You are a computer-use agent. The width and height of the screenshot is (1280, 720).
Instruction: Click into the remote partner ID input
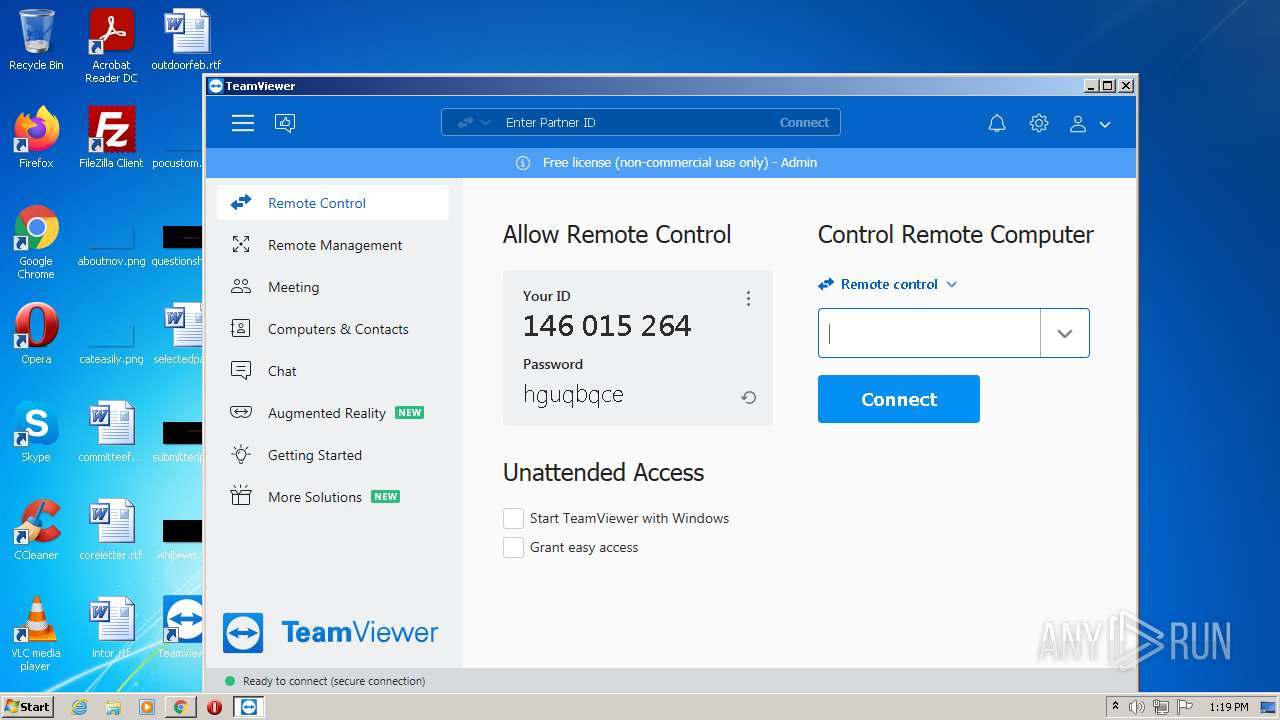(x=929, y=333)
